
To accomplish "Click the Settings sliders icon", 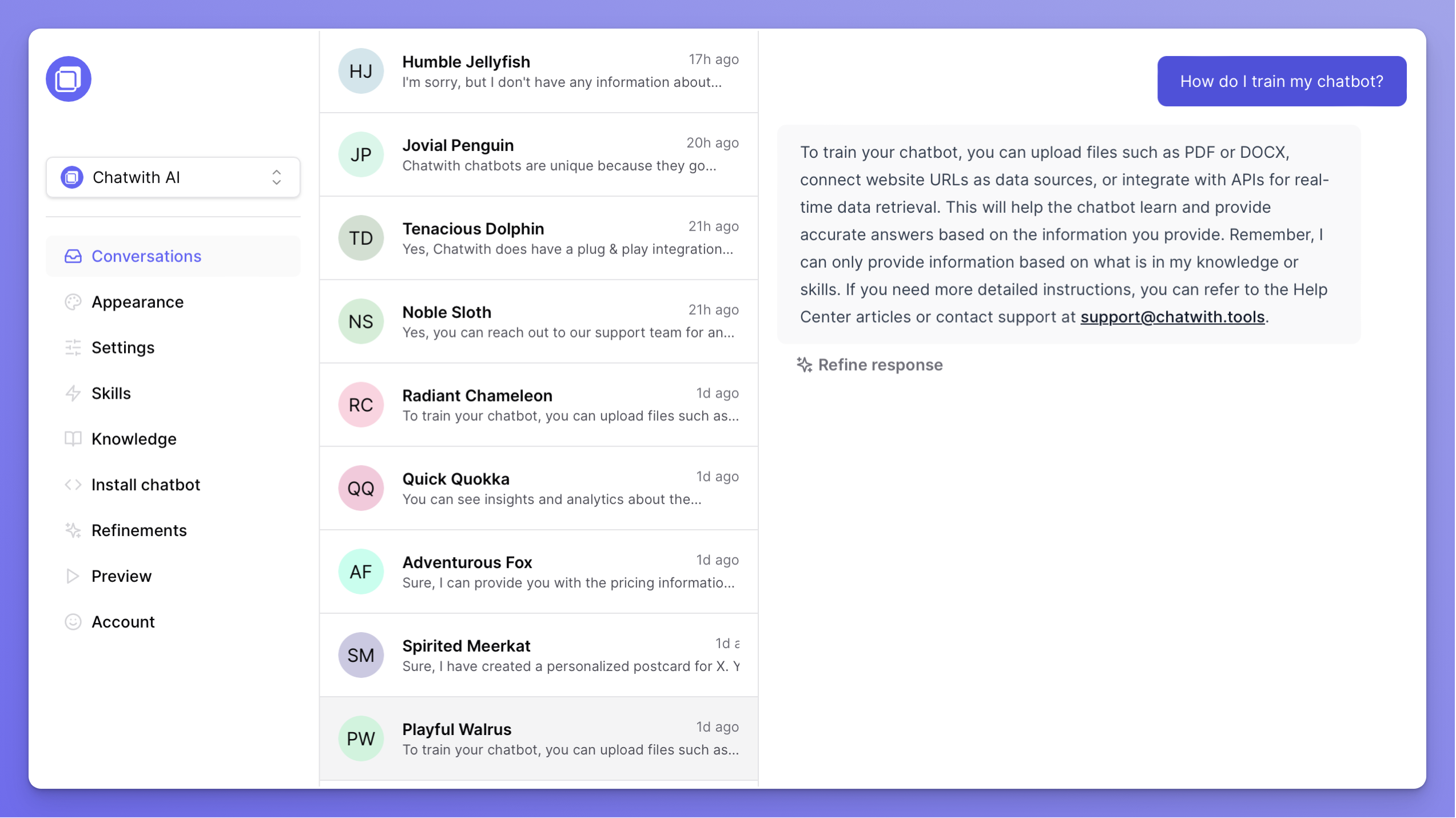I will click(73, 348).
